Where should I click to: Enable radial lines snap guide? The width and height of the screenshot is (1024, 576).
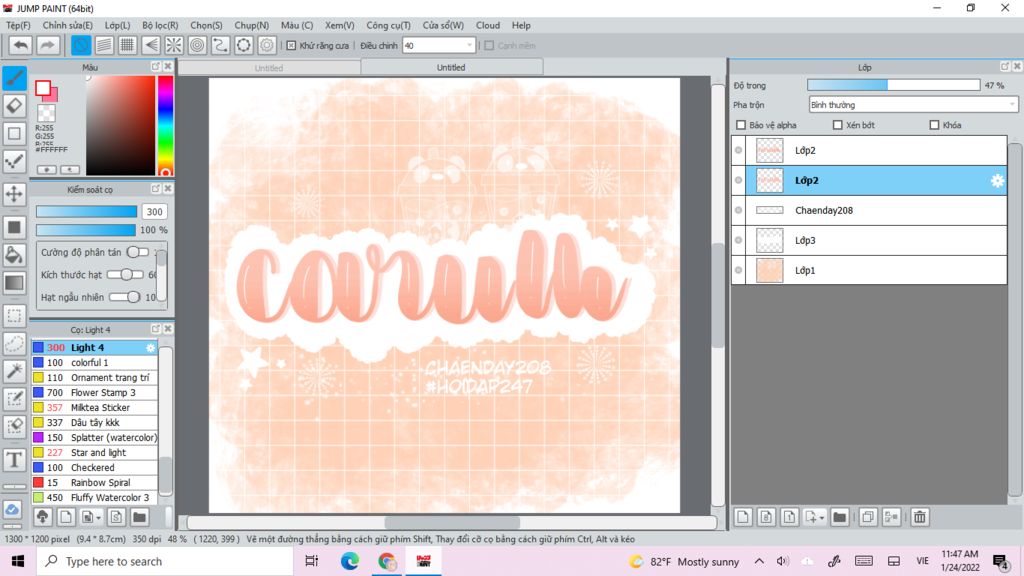click(174, 45)
